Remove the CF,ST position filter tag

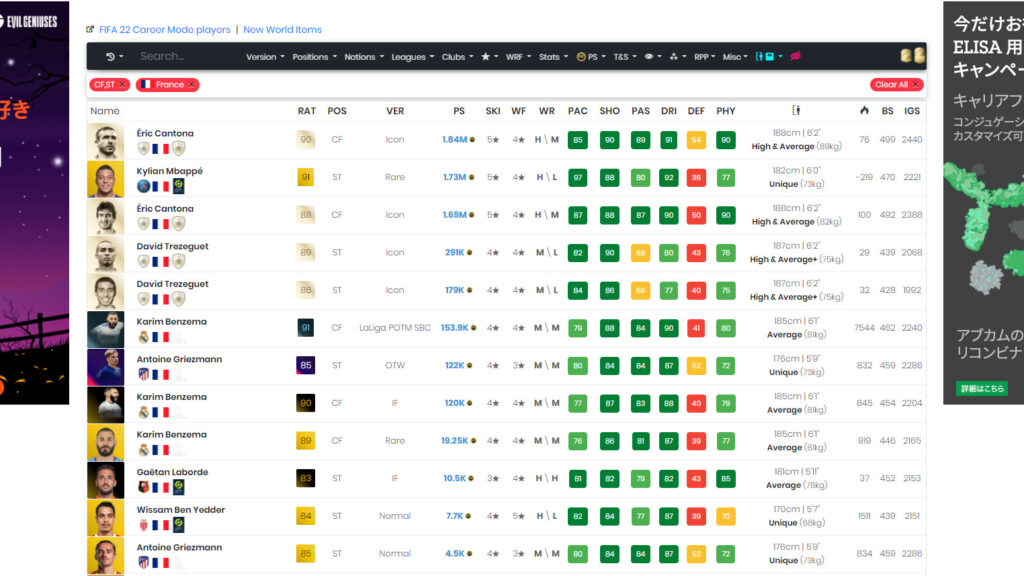[x=122, y=85]
